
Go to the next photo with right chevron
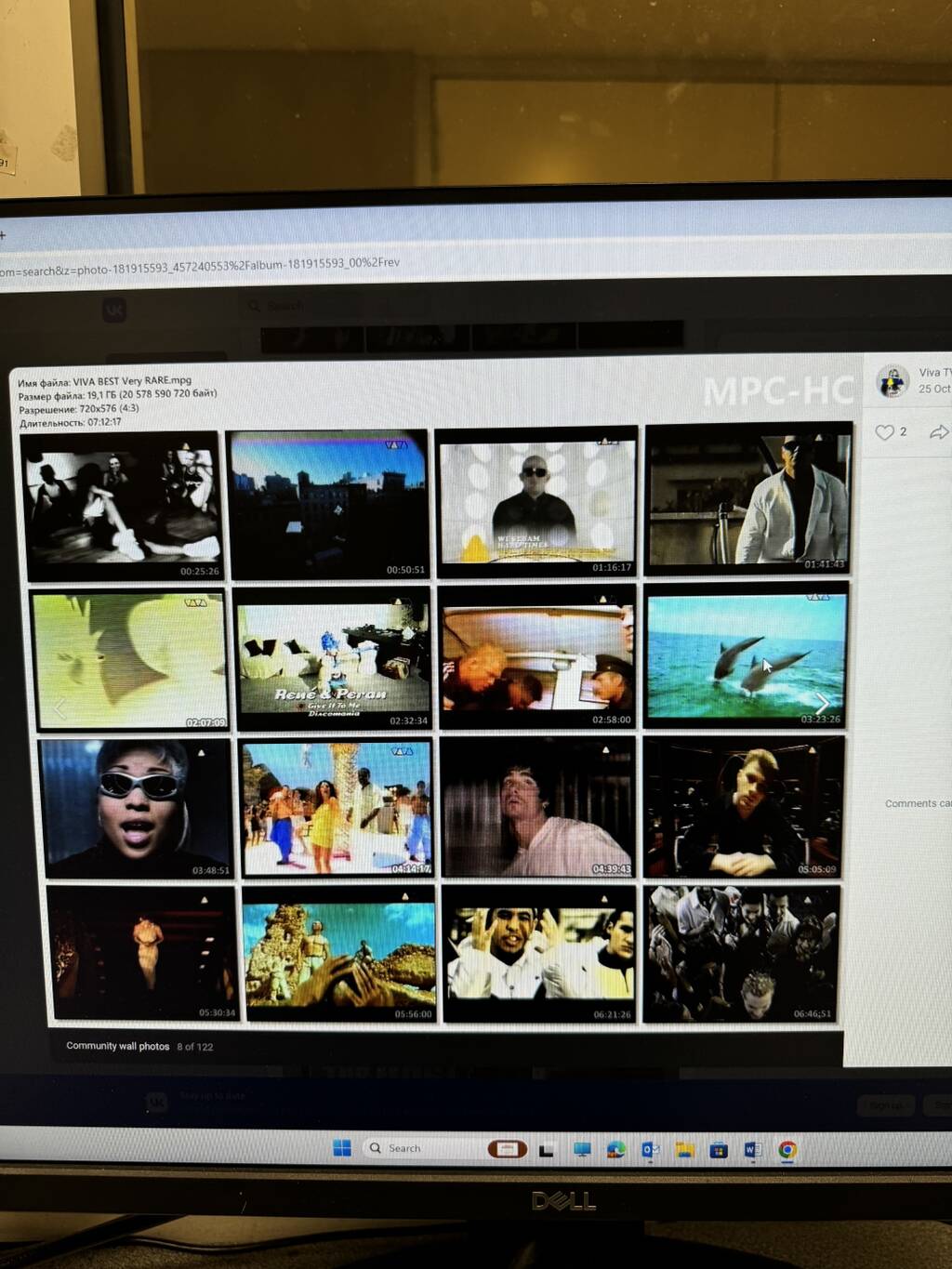(x=822, y=703)
